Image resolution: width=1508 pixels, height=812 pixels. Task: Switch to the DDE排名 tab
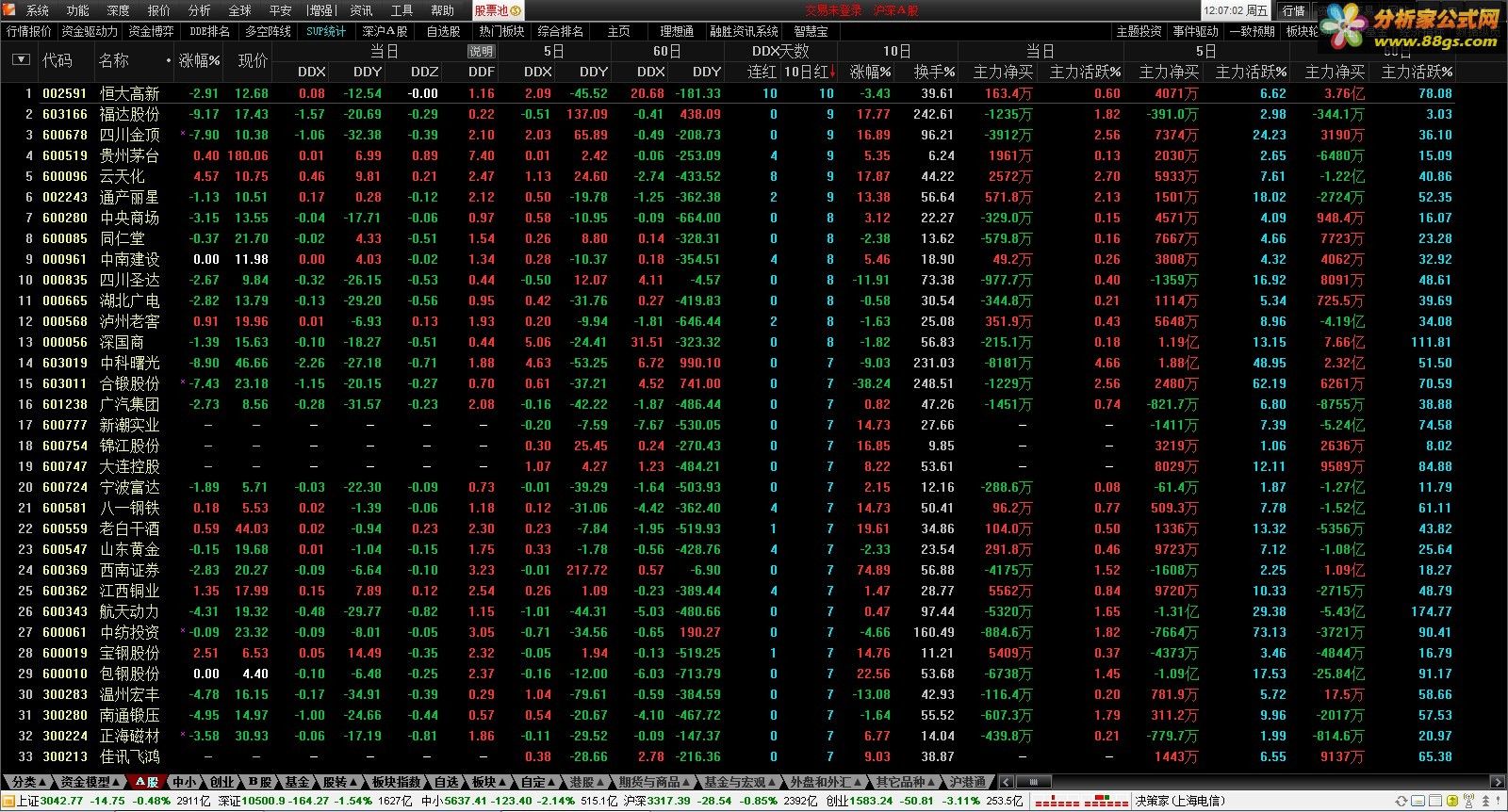click(x=209, y=31)
